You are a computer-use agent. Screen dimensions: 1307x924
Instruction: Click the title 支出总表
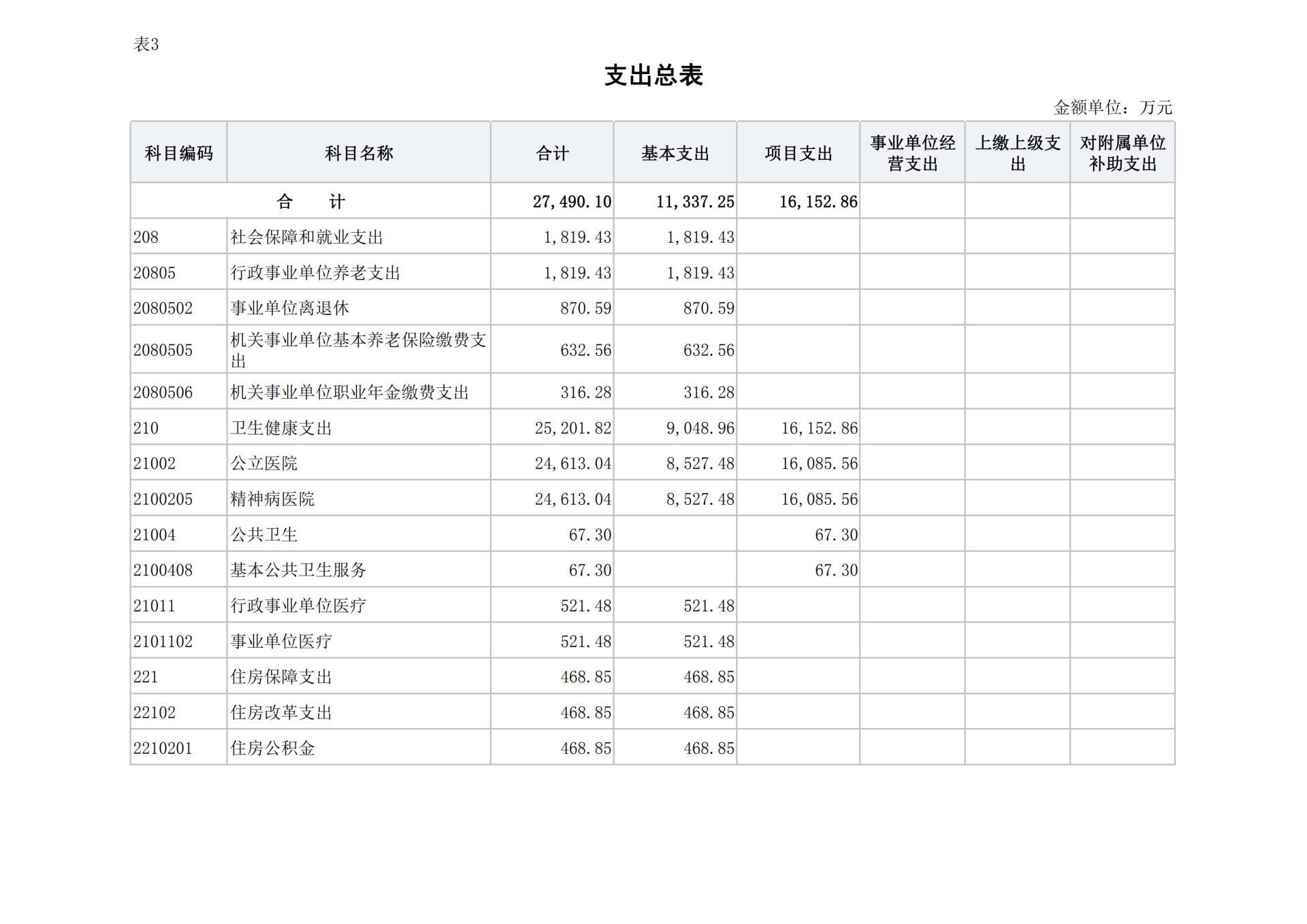pos(653,76)
